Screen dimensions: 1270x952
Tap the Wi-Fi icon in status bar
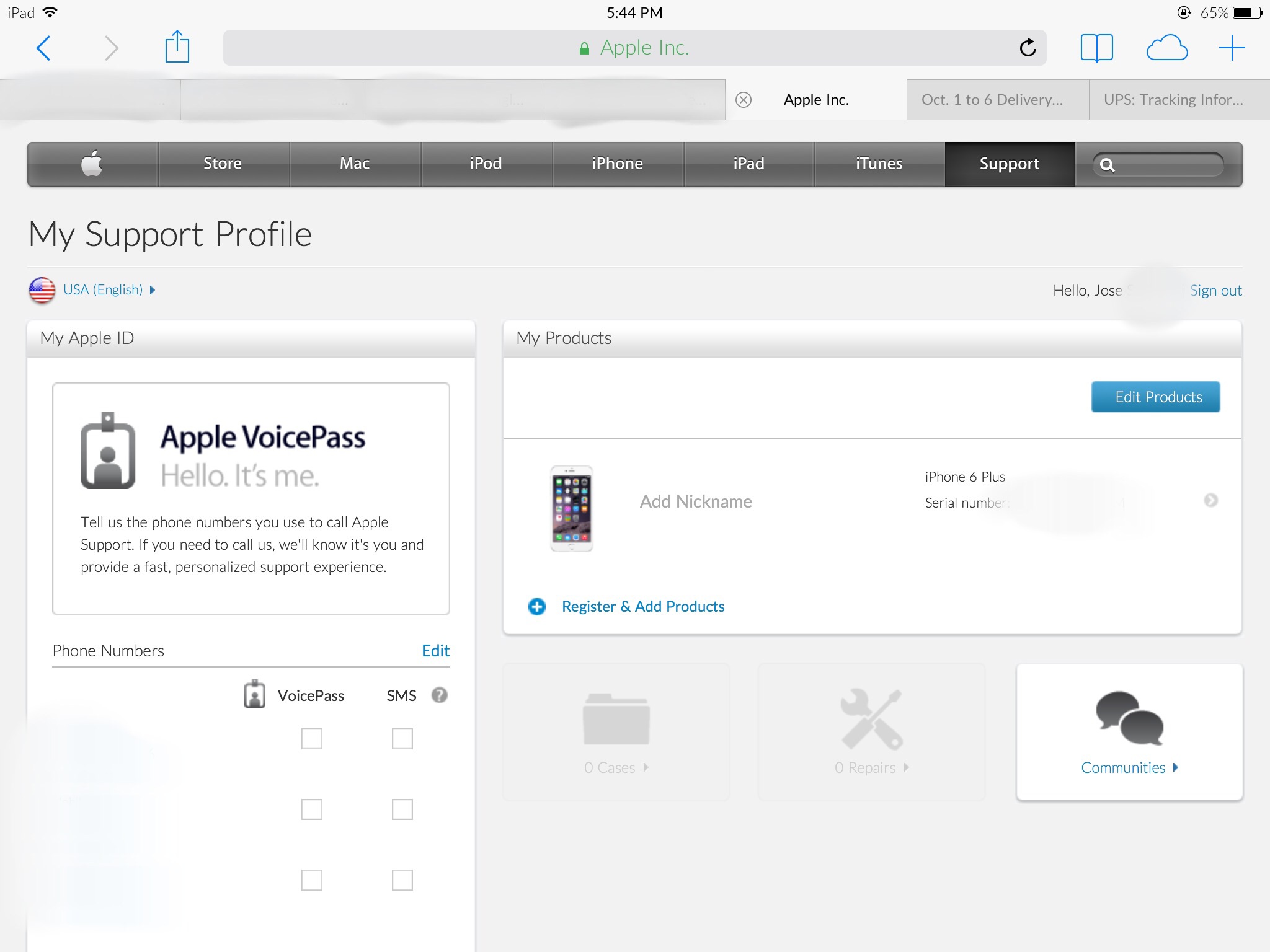click(x=50, y=12)
